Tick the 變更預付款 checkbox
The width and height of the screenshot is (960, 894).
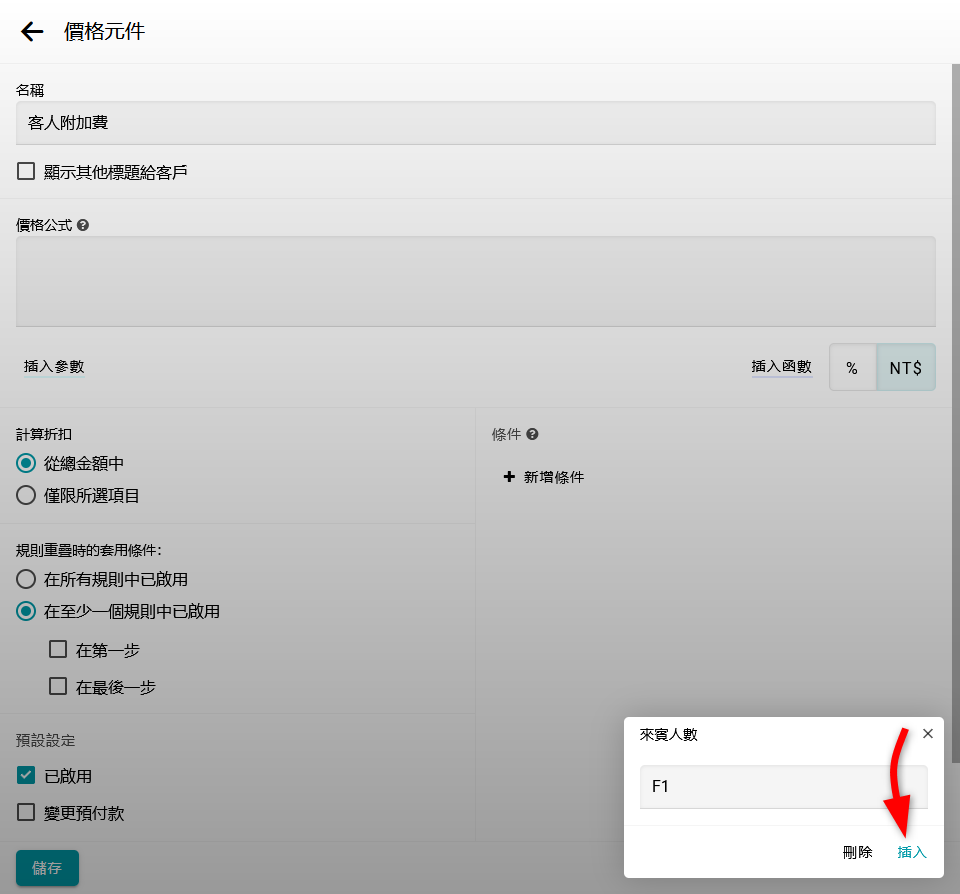[x=26, y=813]
